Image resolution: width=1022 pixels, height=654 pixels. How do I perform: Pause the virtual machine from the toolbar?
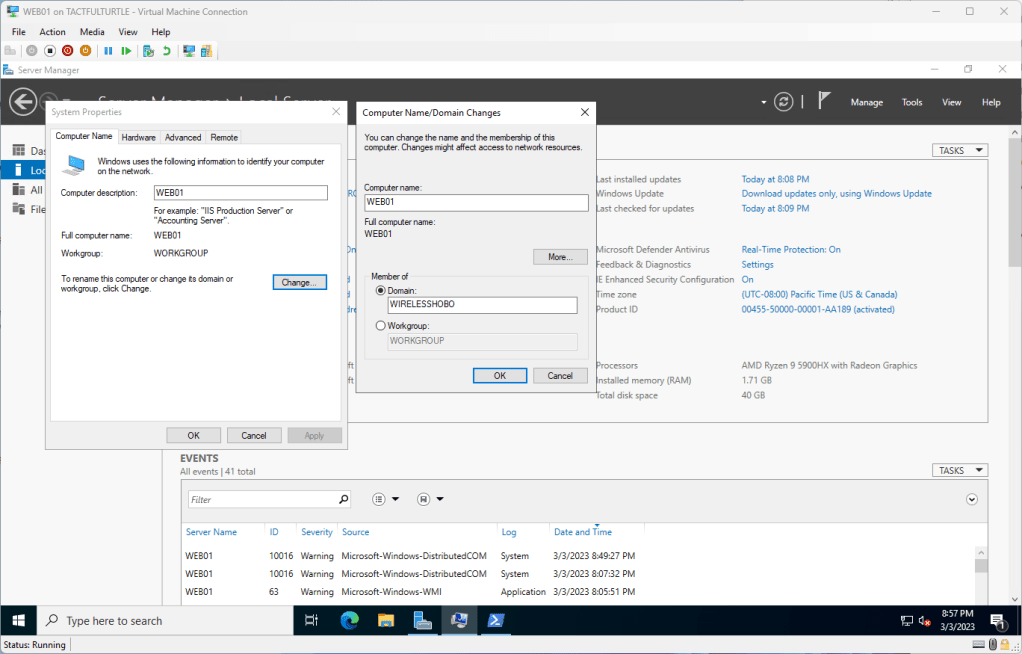tap(108, 51)
